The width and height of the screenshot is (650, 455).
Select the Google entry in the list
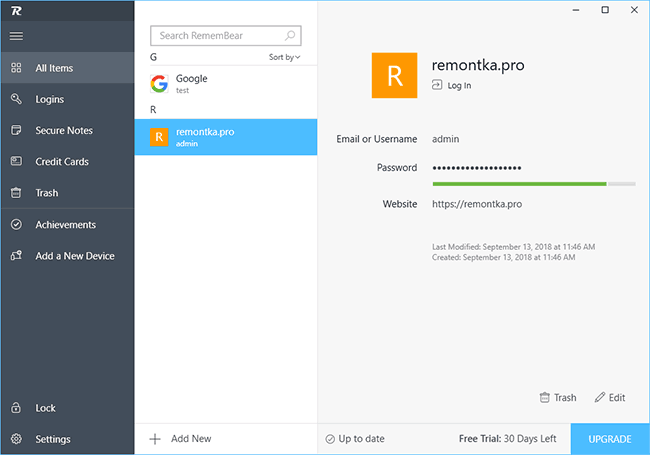click(x=226, y=84)
